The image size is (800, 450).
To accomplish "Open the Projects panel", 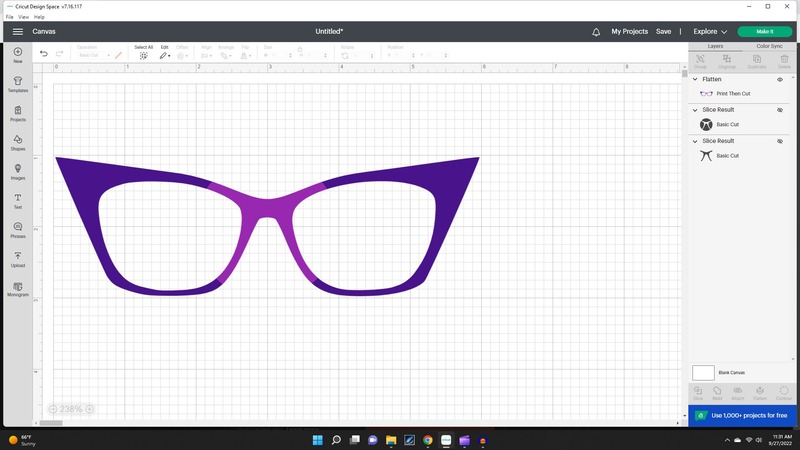I will click(x=18, y=113).
